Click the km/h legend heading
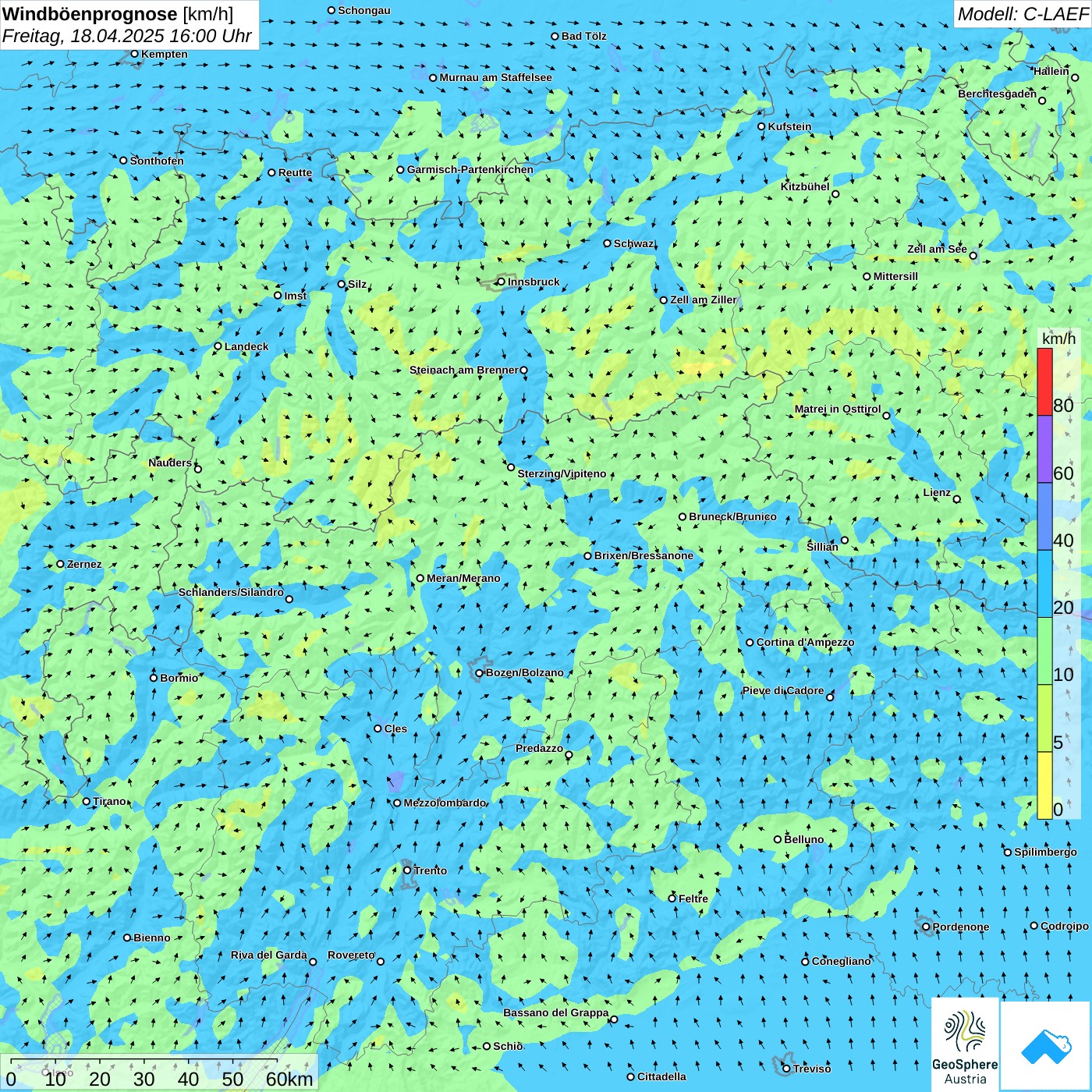This screenshot has height=1092, width=1092. [1058, 339]
